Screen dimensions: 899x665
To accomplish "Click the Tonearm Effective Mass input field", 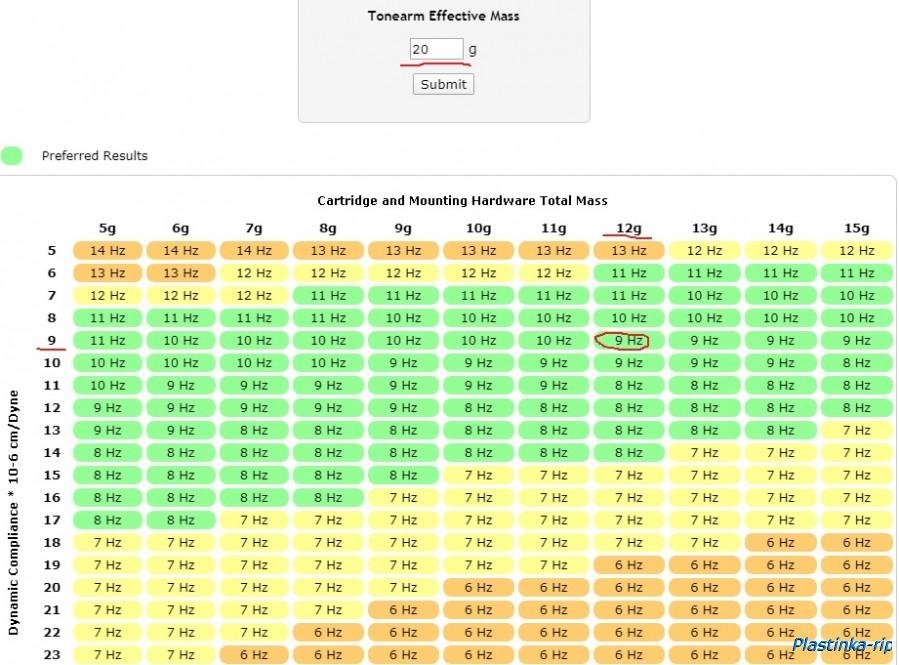I will click(x=436, y=49).
